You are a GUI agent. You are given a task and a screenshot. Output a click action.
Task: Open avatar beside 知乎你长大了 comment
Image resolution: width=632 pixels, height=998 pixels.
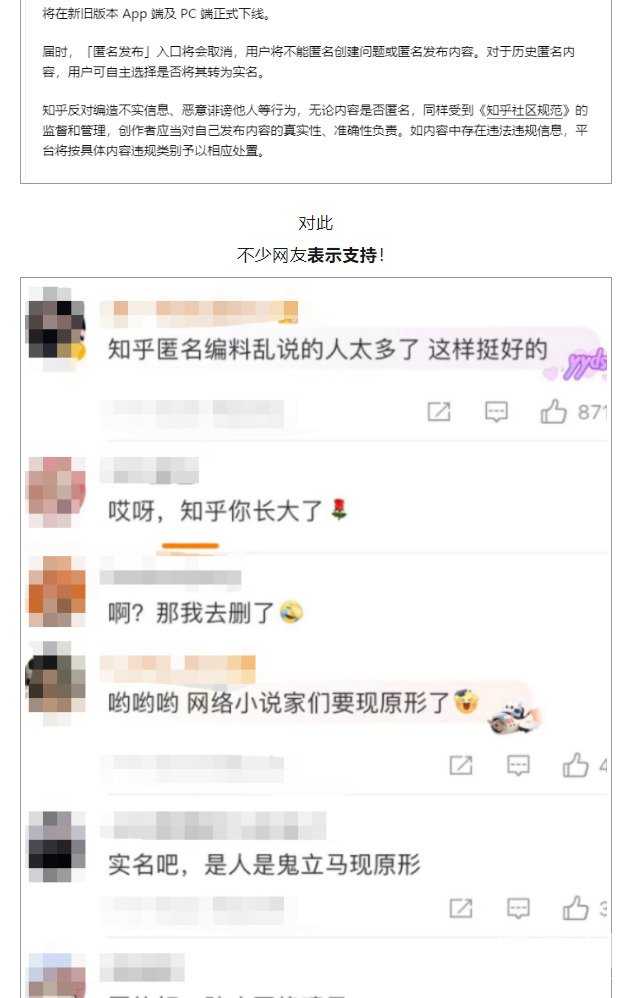click(x=55, y=491)
